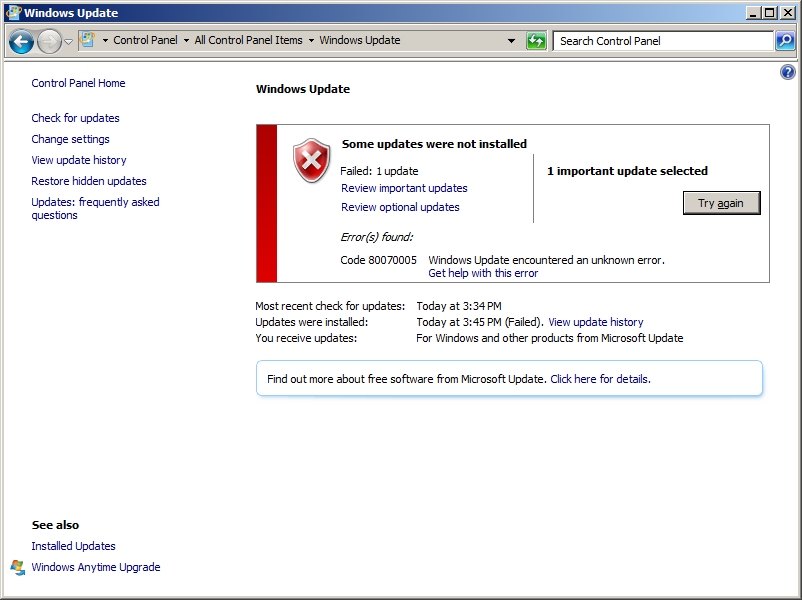The height and width of the screenshot is (600, 802).
Task: Open Installed Updates link under See also
Action: point(73,546)
